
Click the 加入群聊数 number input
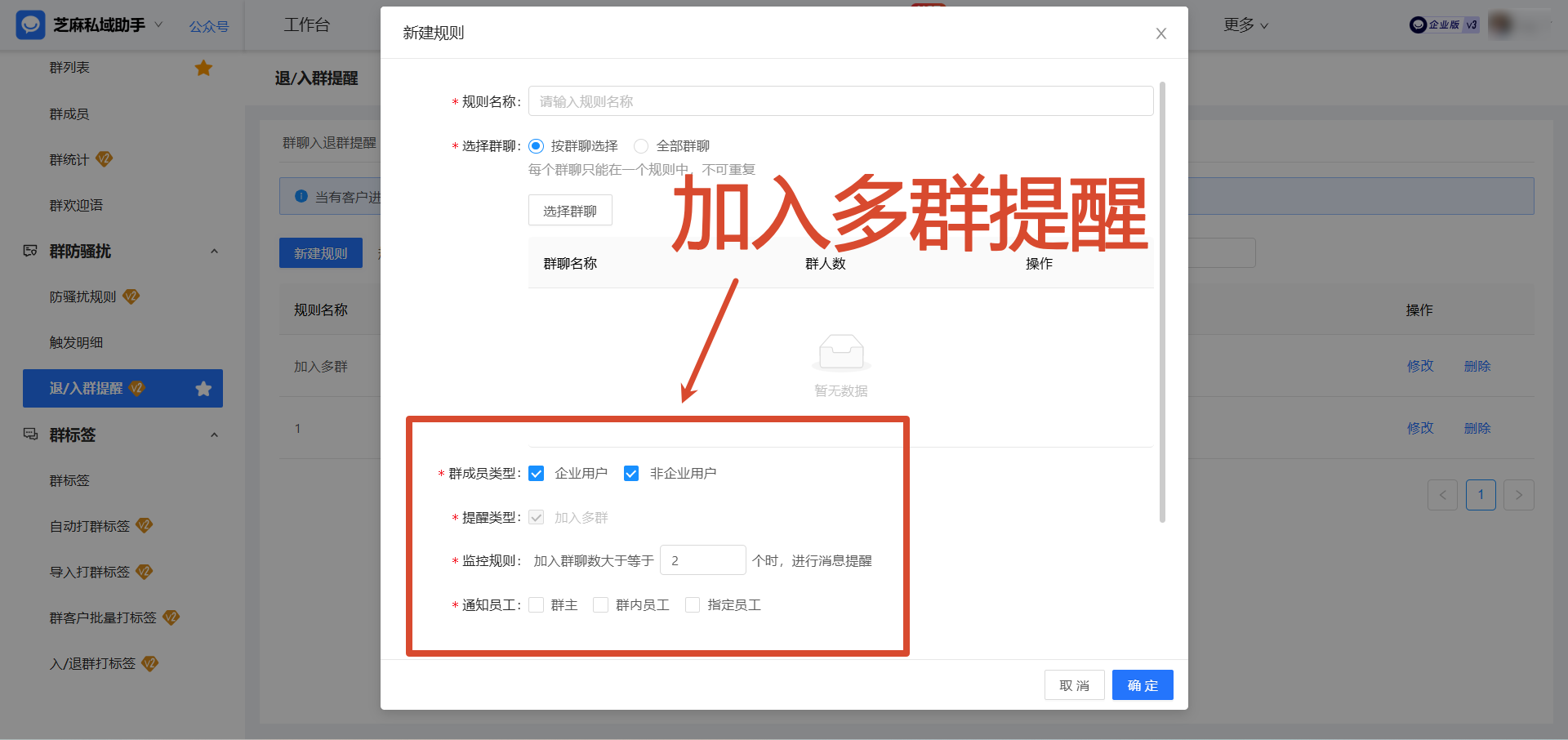tap(702, 560)
